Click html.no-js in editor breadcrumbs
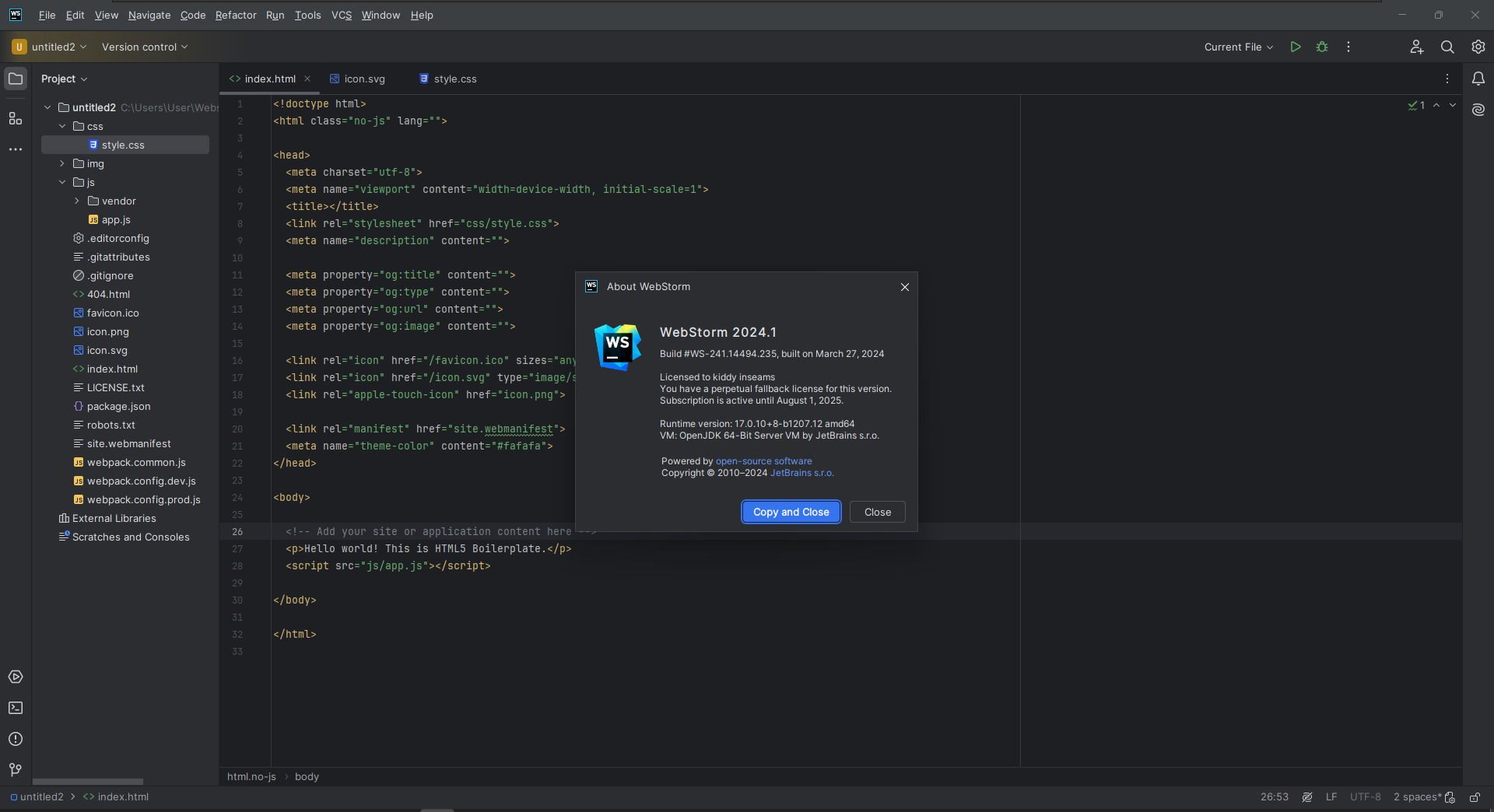The width and height of the screenshot is (1494, 812). (x=251, y=776)
